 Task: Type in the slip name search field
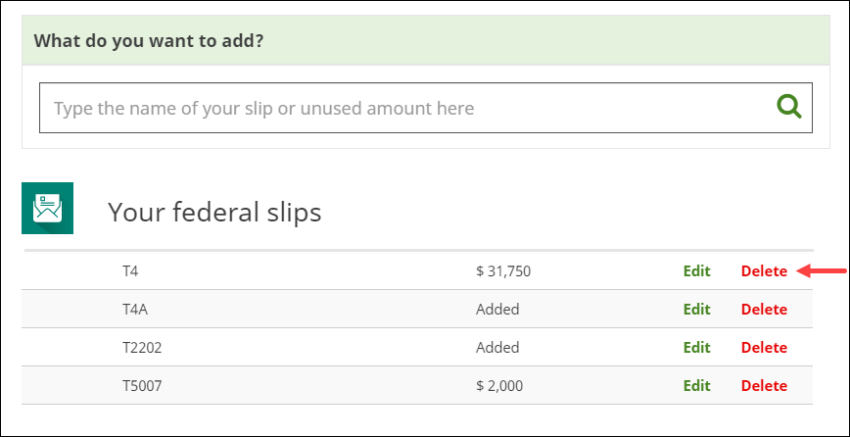tap(400, 108)
